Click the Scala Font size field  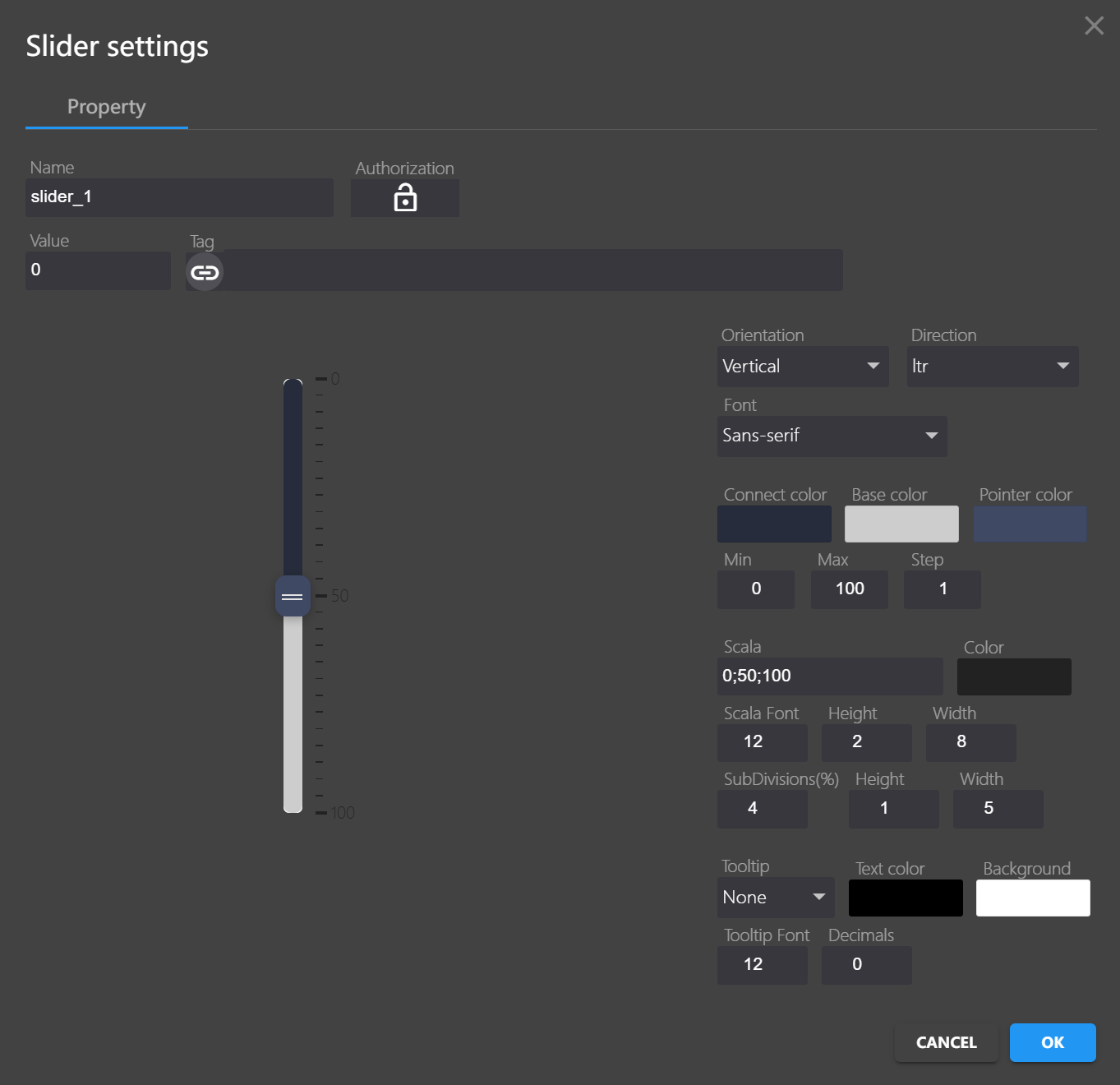(x=763, y=743)
